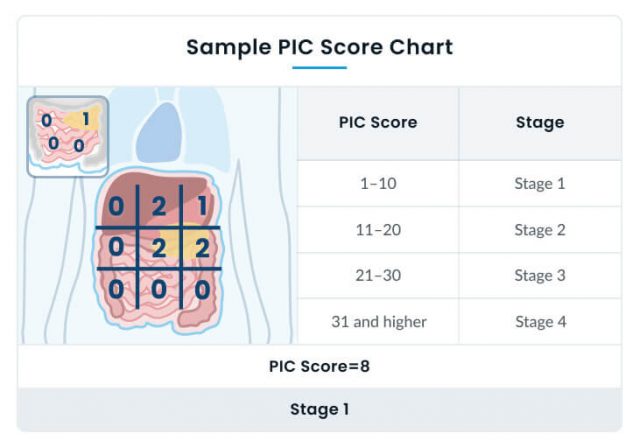The width and height of the screenshot is (640, 447).
Task: Click the Stage 3 table cell
Action: click(540, 276)
